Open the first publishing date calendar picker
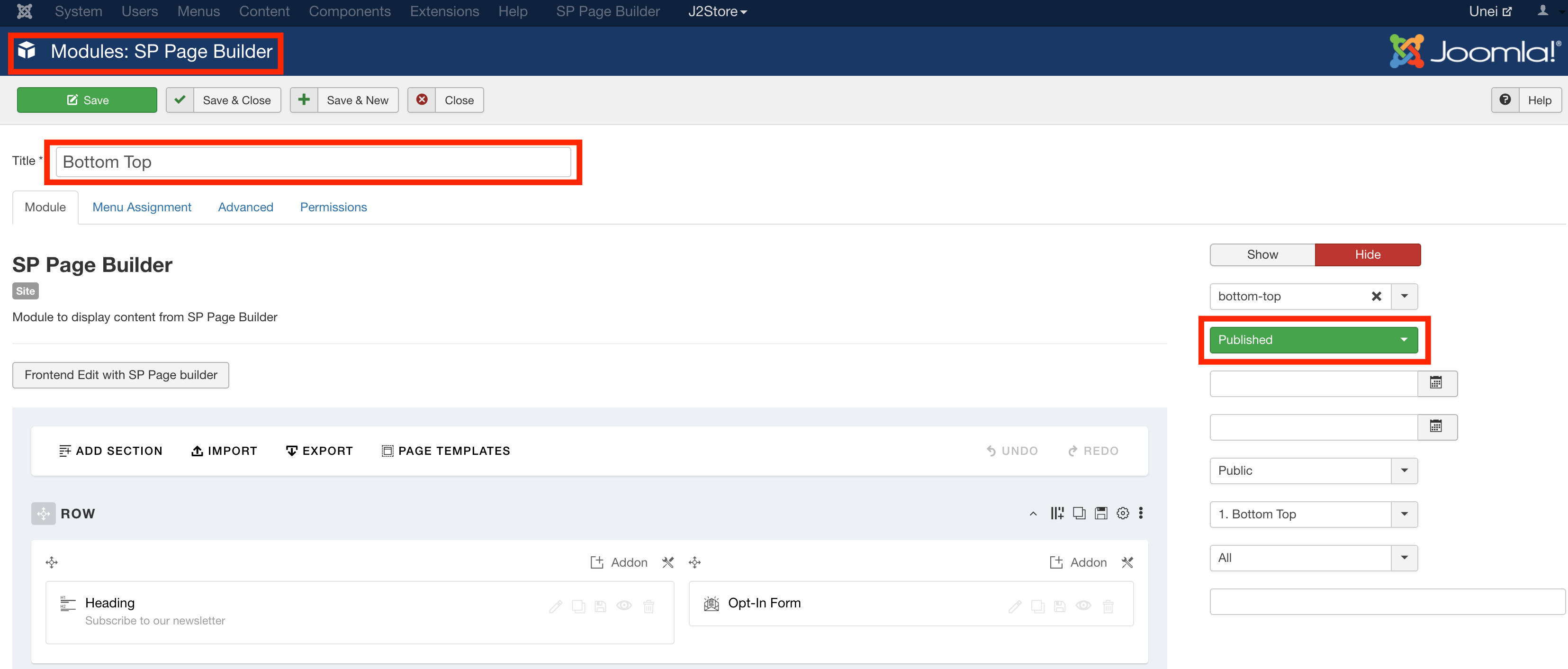Screen dimensions: 1568x669 pos(1436,383)
